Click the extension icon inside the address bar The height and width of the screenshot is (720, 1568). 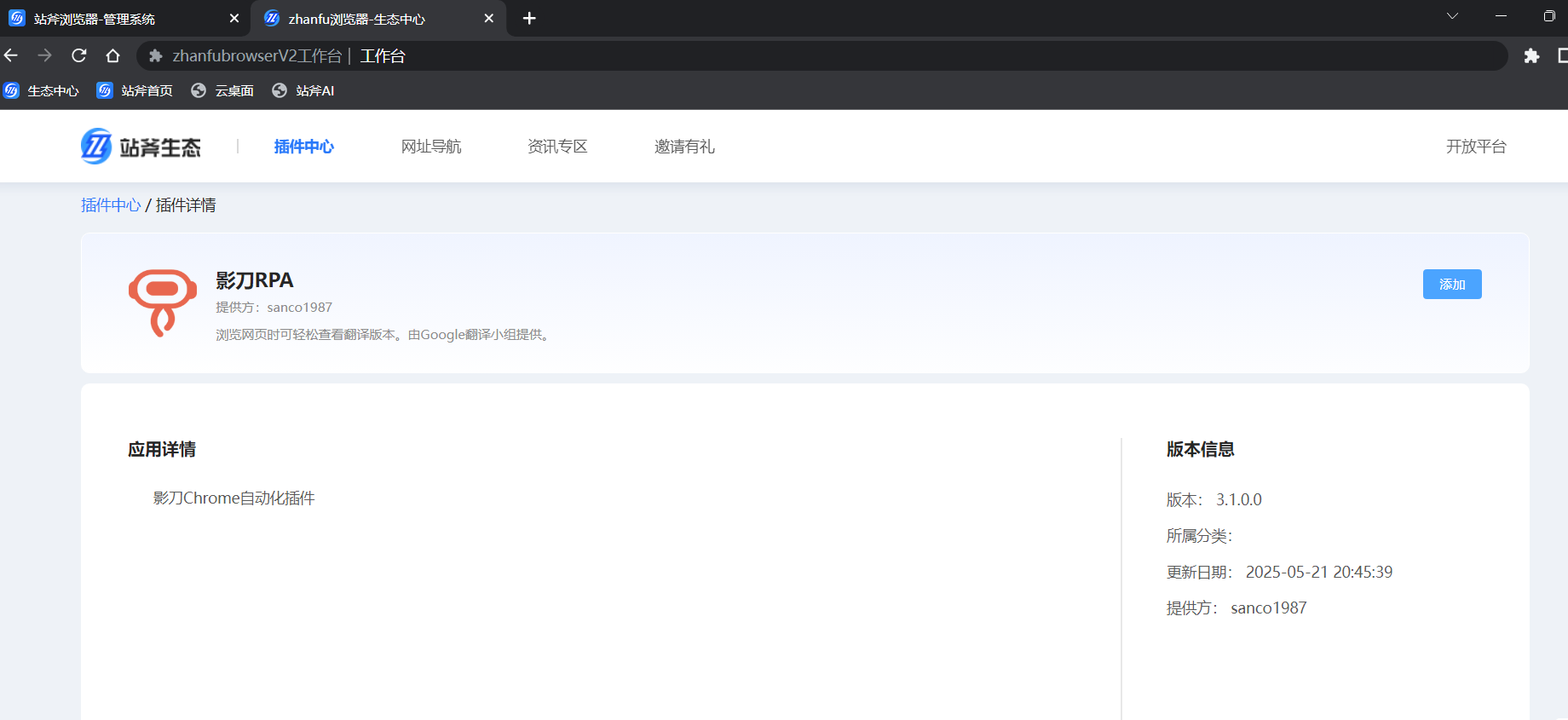155,55
